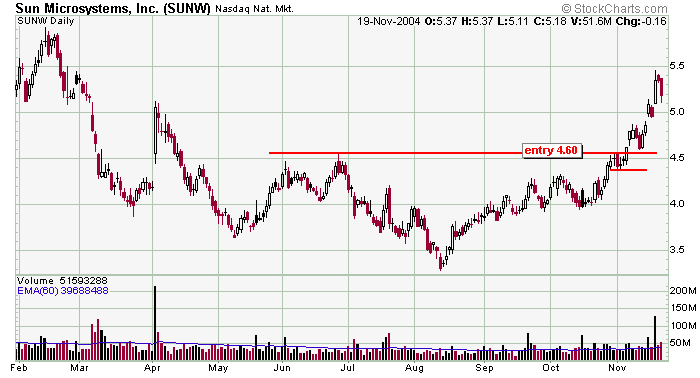Click the 'Volume 51593288' label
700x378 pixels.
(x=62, y=281)
